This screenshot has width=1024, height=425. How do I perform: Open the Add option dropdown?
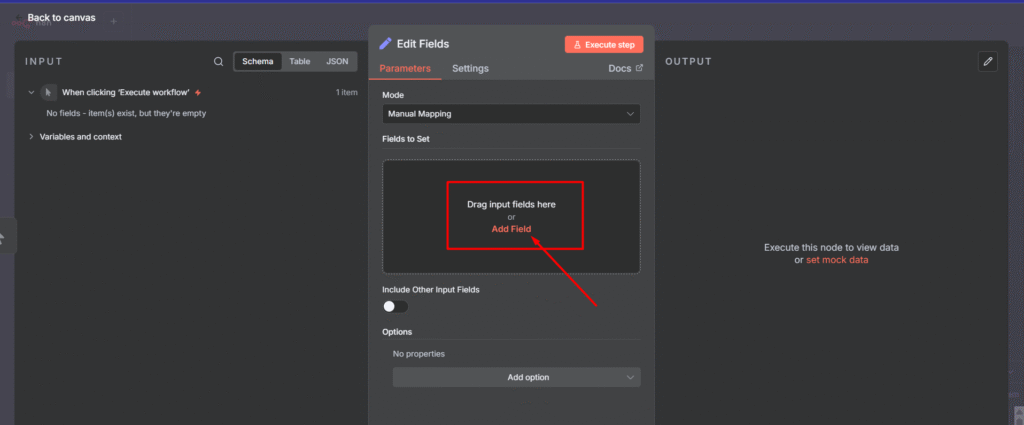pos(516,377)
